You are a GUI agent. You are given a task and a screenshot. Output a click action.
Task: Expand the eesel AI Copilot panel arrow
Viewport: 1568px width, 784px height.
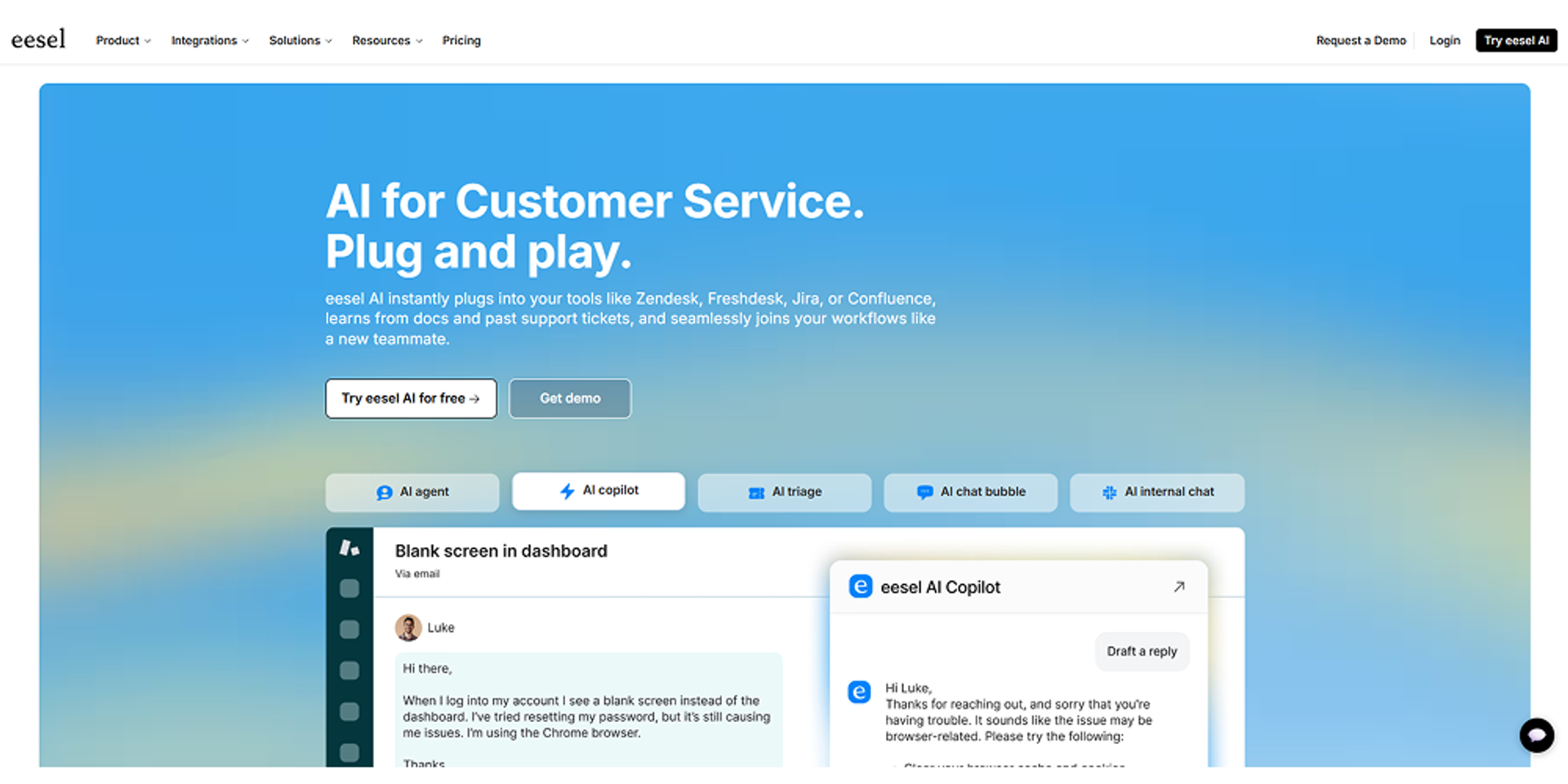pos(1178,586)
